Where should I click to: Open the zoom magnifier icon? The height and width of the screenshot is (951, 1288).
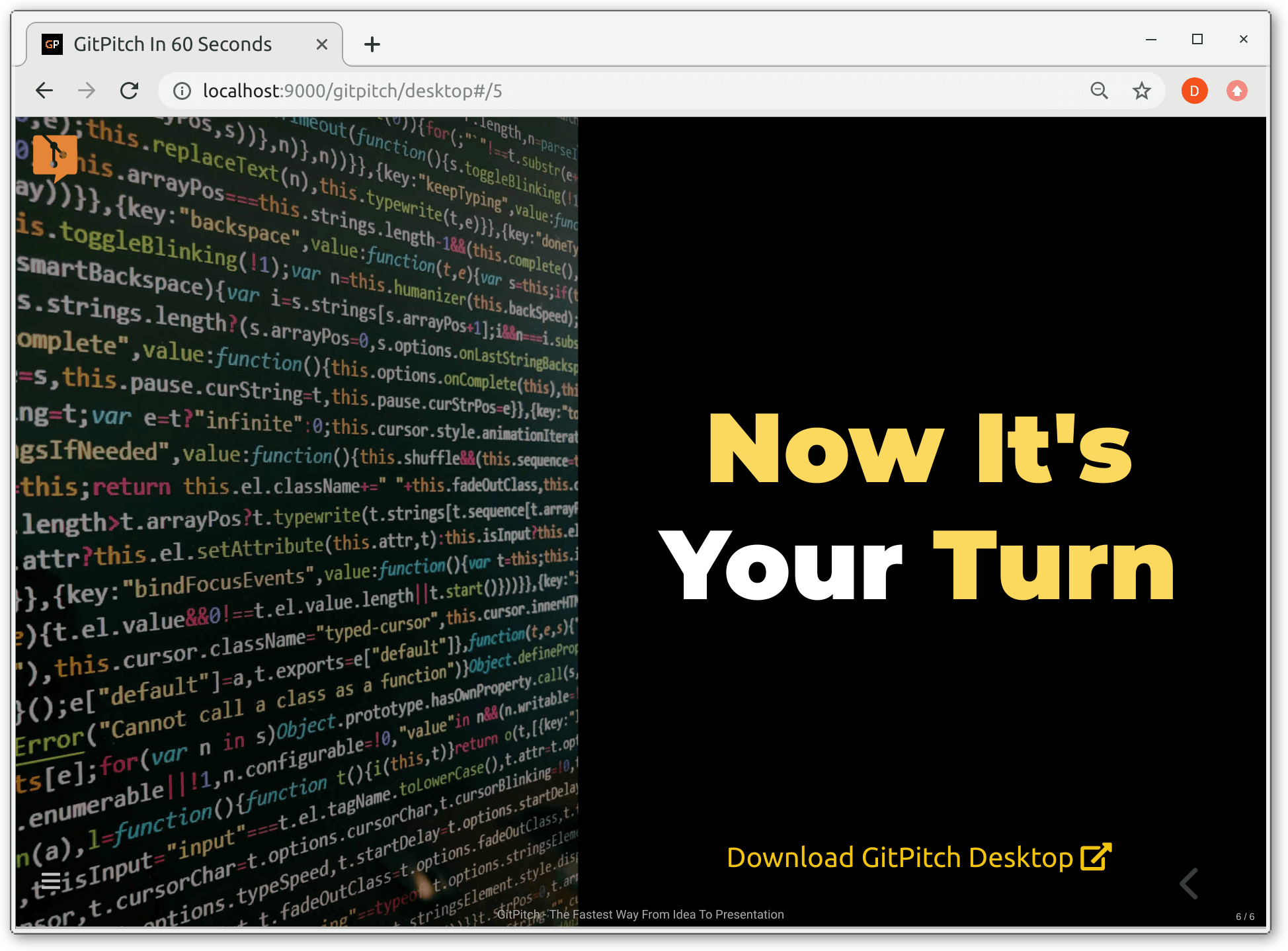(1099, 91)
